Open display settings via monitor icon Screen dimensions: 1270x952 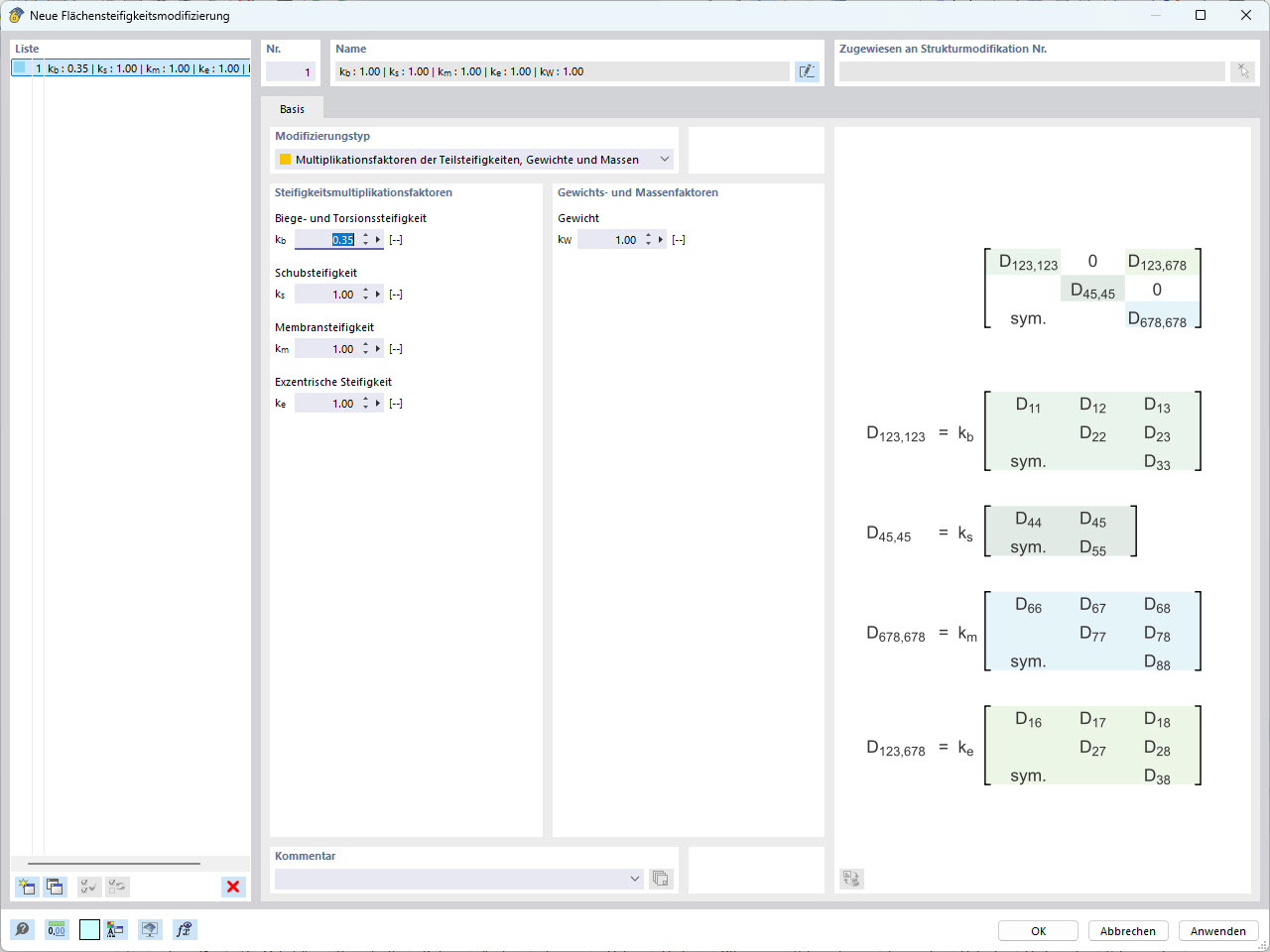point(149,929)
